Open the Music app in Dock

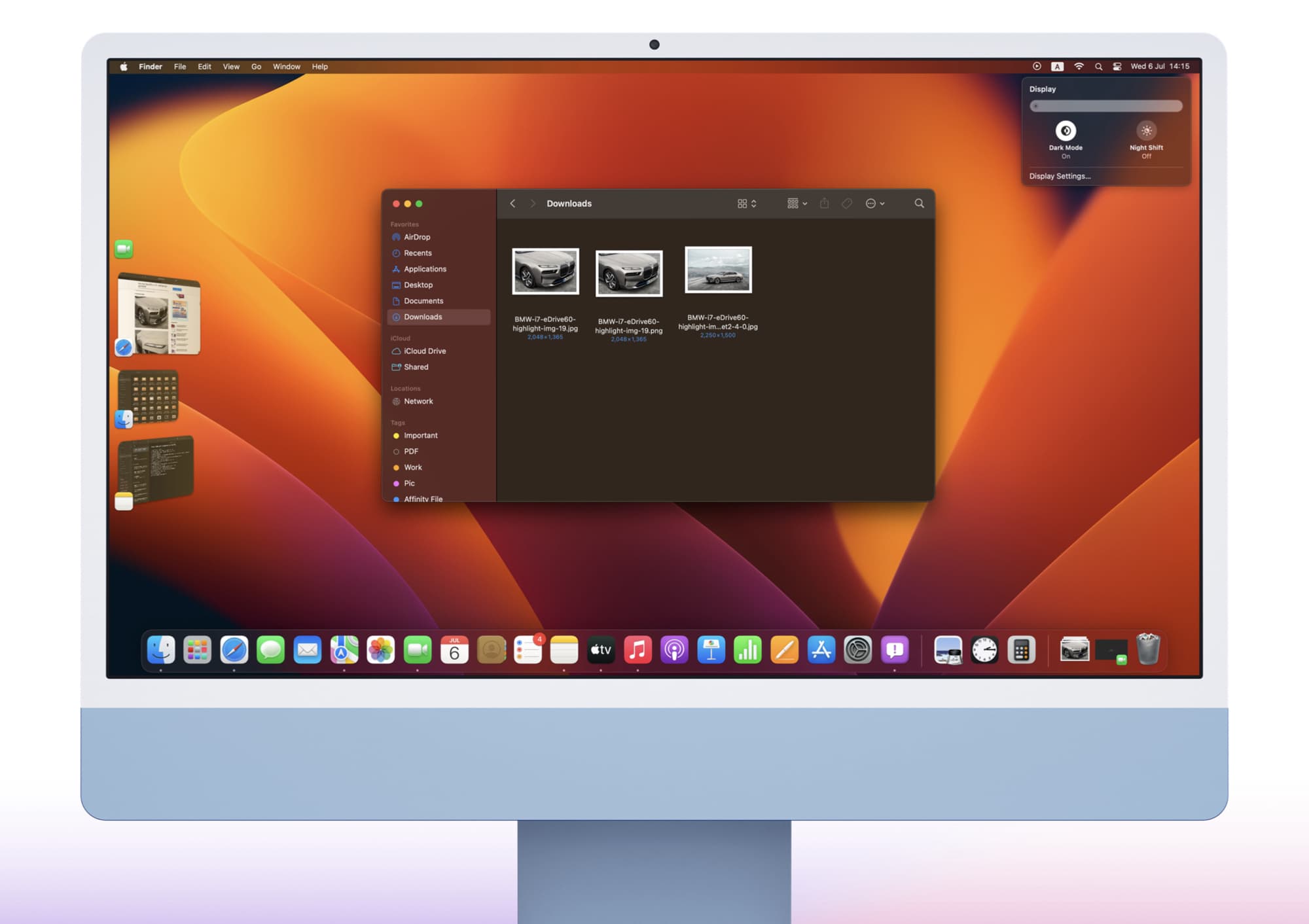637,650
